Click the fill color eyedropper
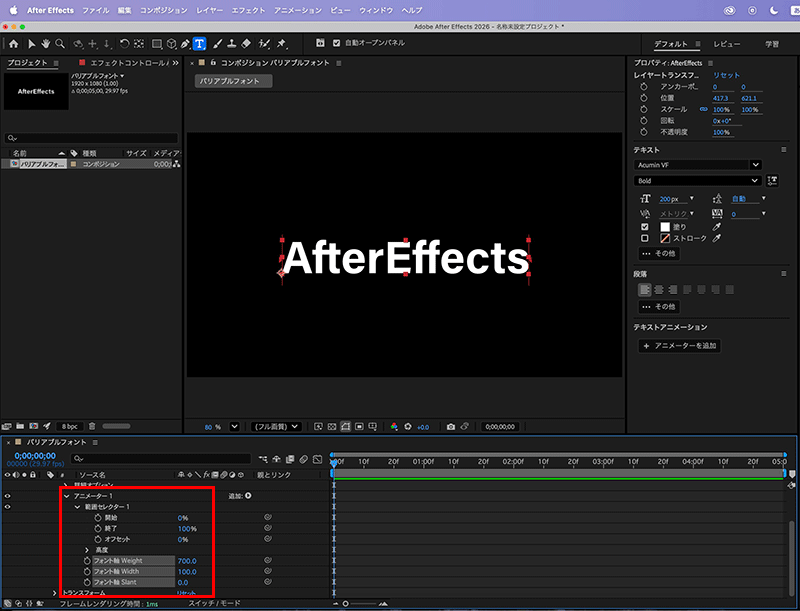 pos(716,226)
